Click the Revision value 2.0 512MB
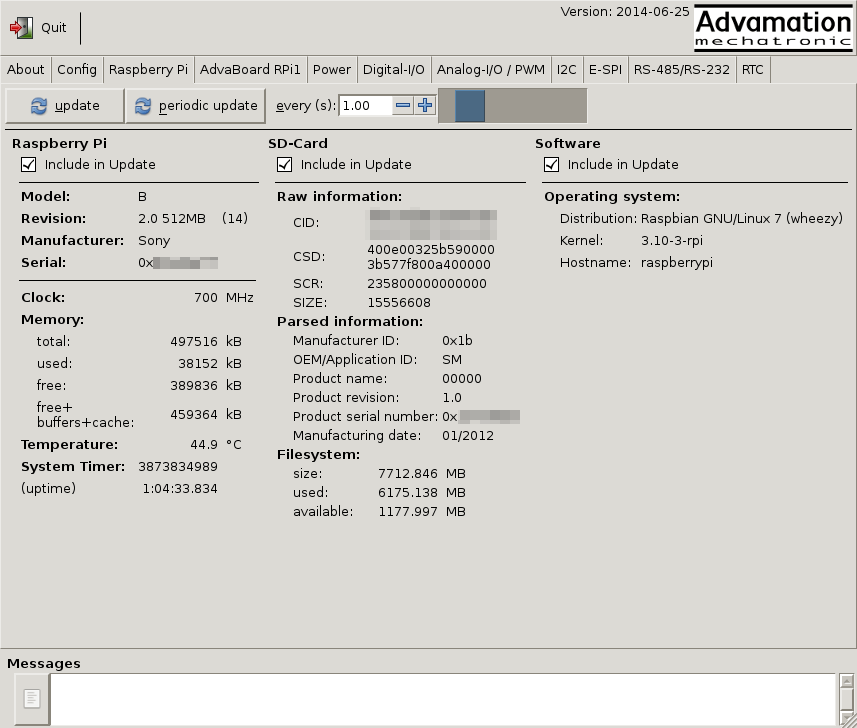Viewport: 857px width, 728px height. (x=172, y=219)
